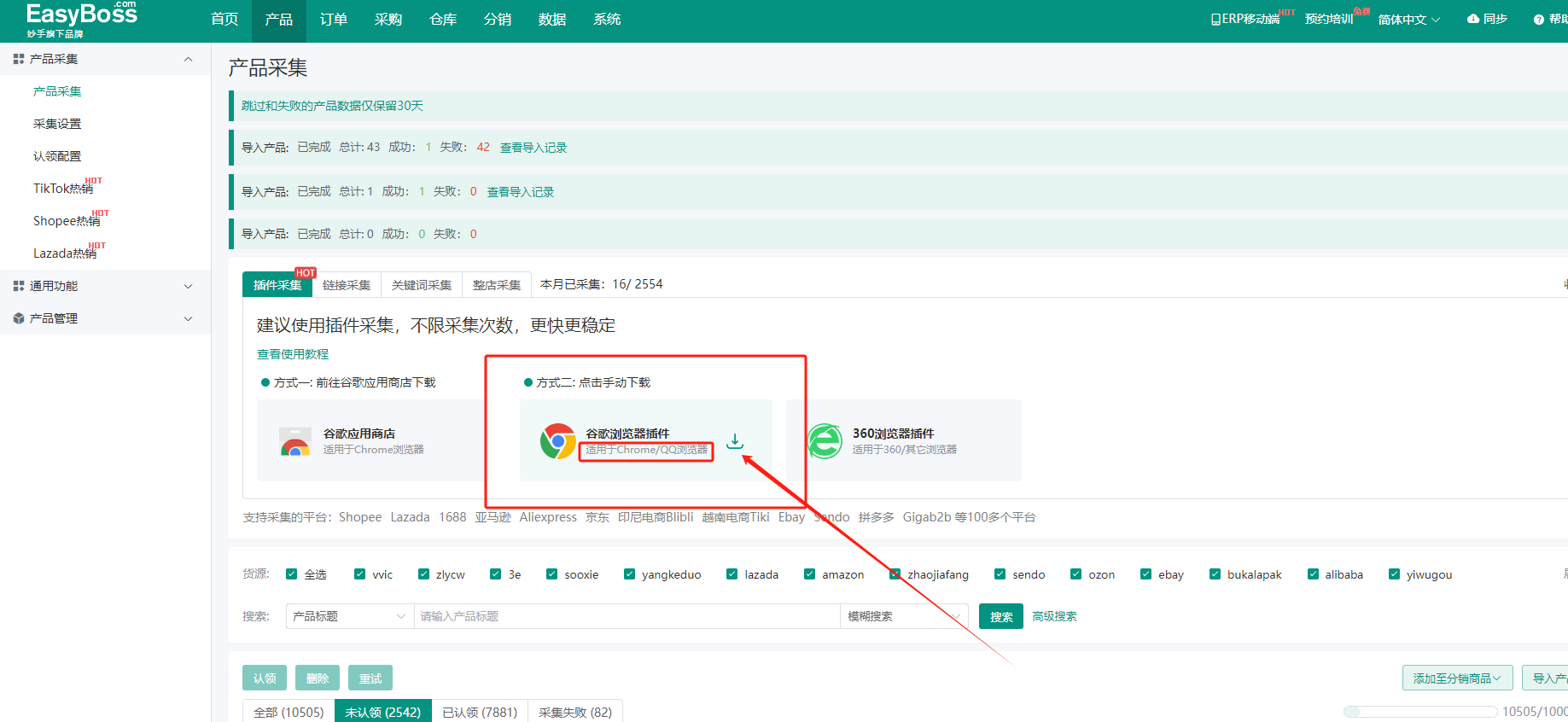Open 认领配置 in the sidebar
The image size is (1568, 722).
[x=57, y=156]
